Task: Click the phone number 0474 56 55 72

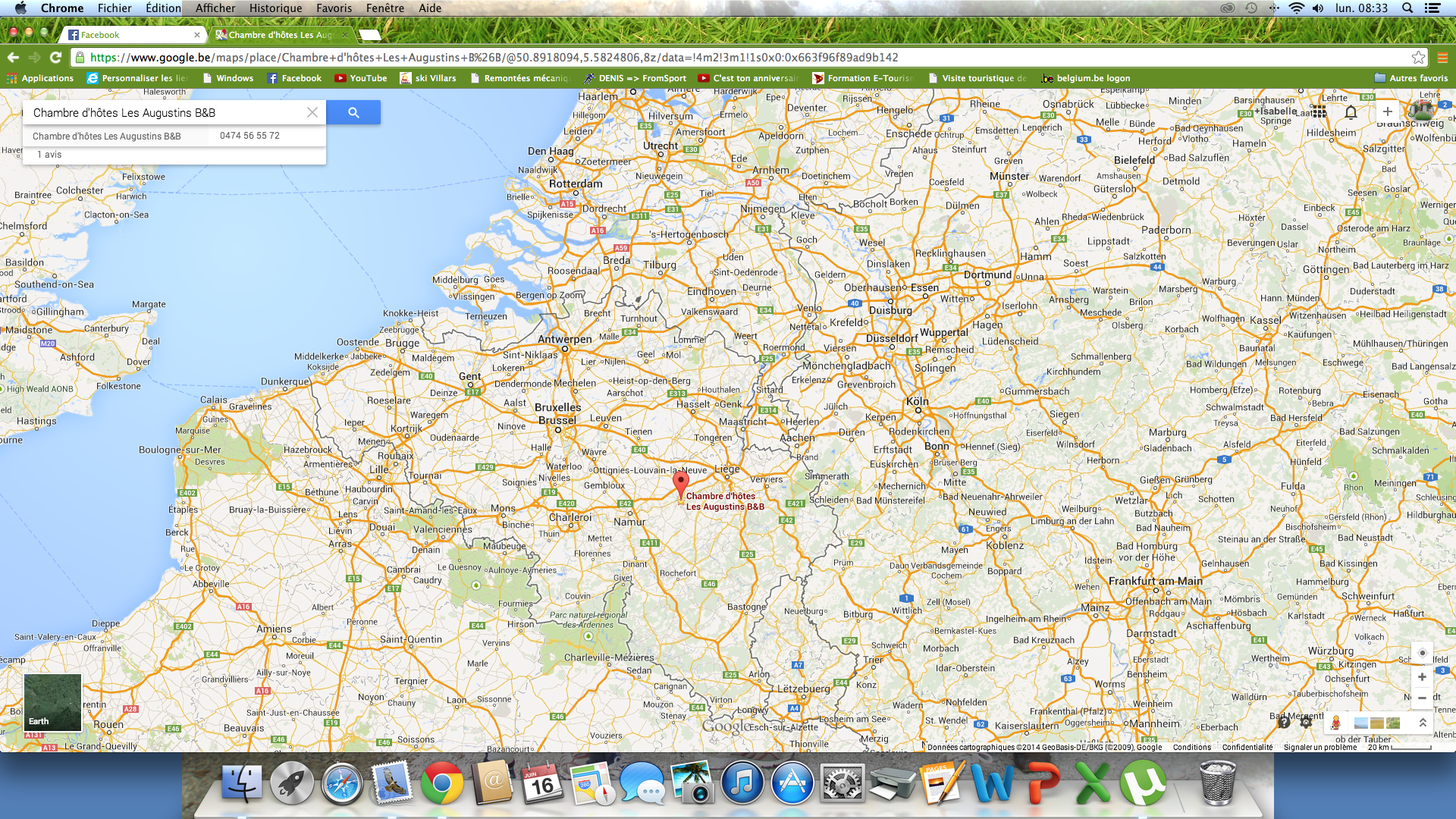Action: [x=249, y=136]
